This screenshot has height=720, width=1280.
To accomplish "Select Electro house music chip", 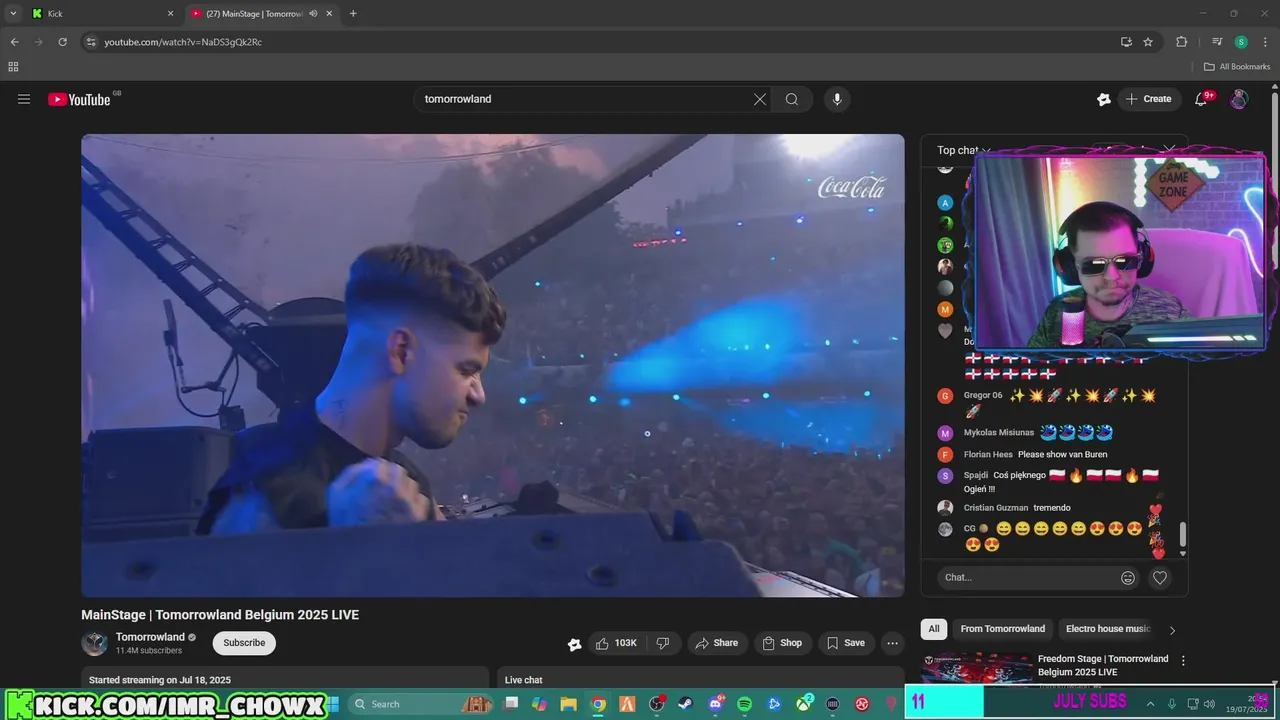I will 1108,629.
